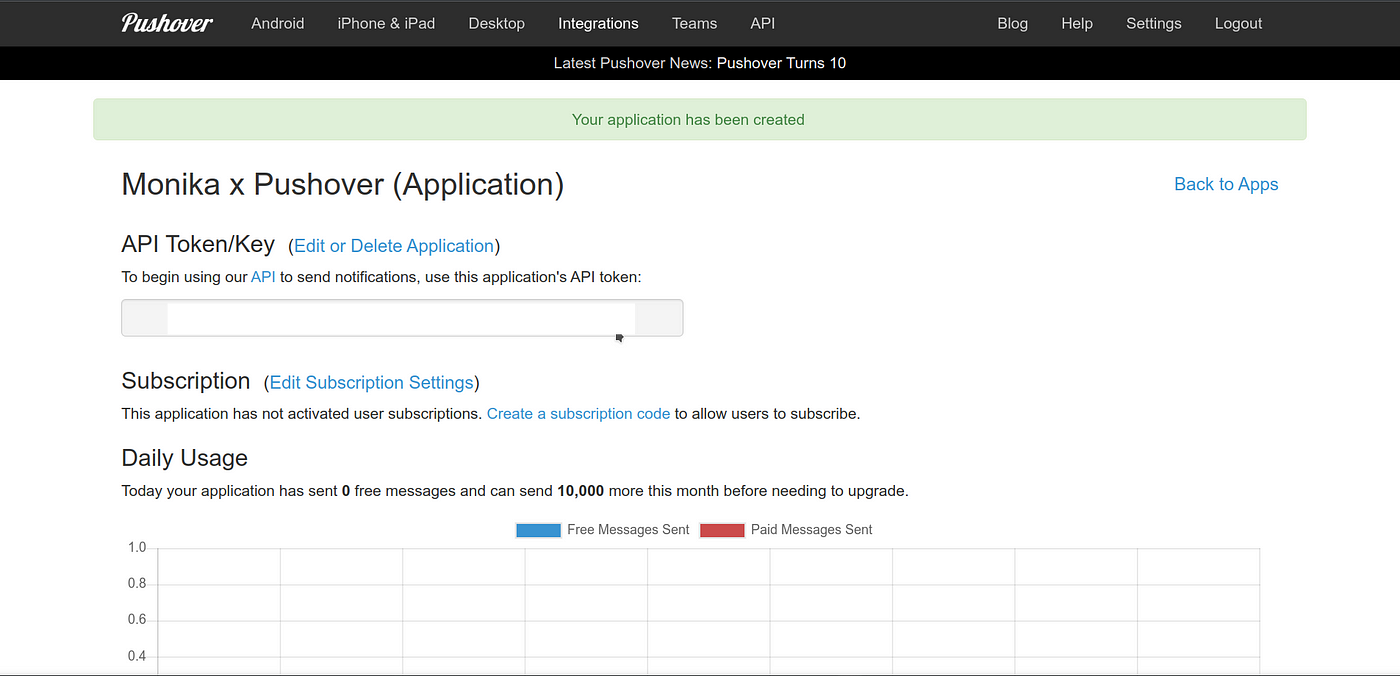Go Back to Apps
The image size is (1400, 676).
point(1226,184)
